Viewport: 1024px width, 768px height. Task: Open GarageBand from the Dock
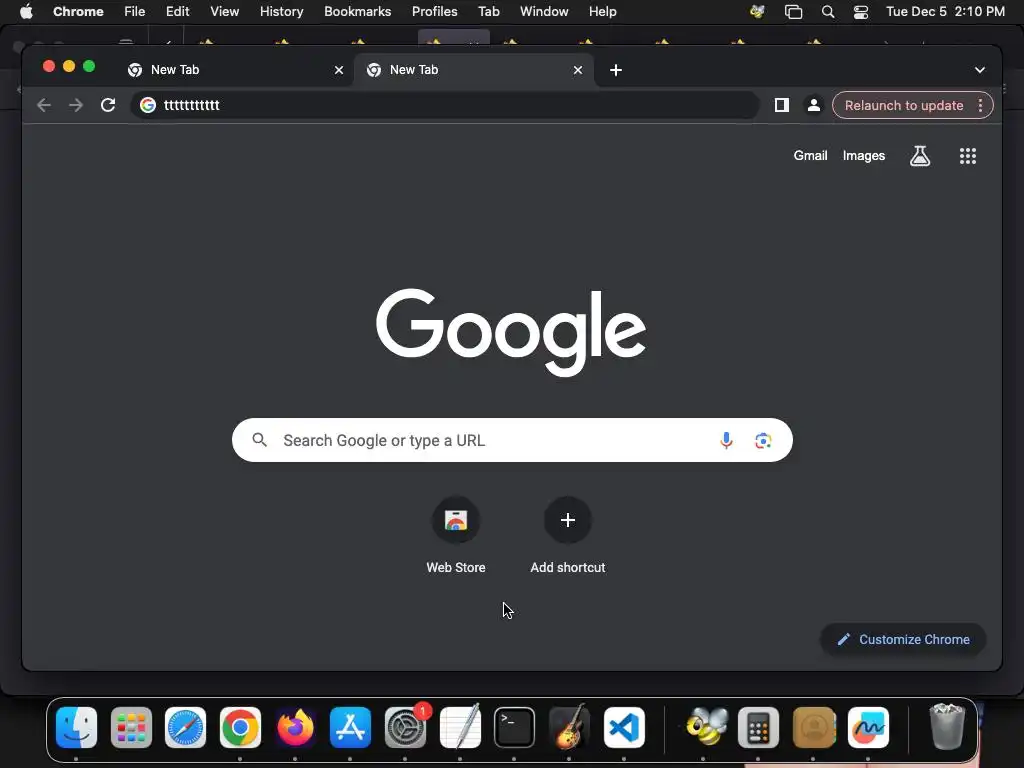[x=569, y=728]
